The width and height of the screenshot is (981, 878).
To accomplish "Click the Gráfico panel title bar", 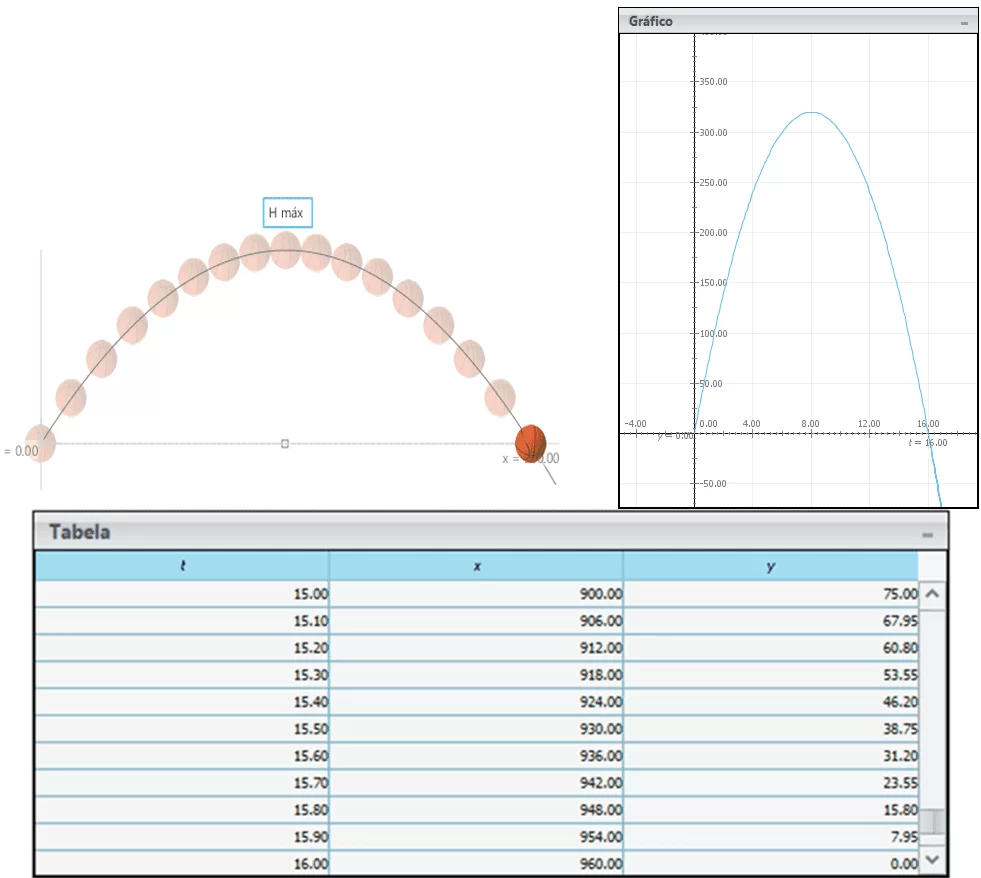I will [x=798, y=21].
